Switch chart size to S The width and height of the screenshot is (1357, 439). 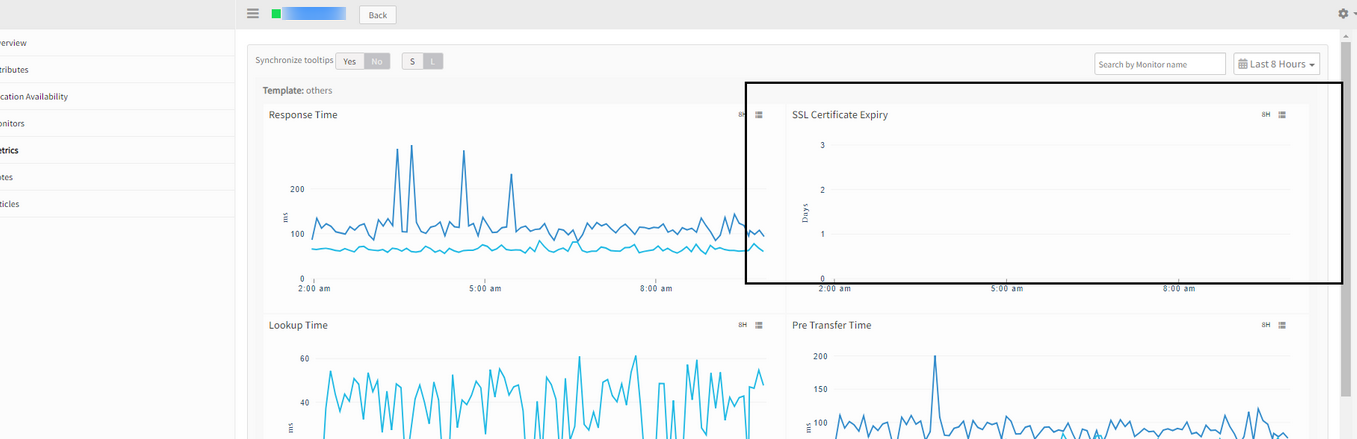click(412, 61)
